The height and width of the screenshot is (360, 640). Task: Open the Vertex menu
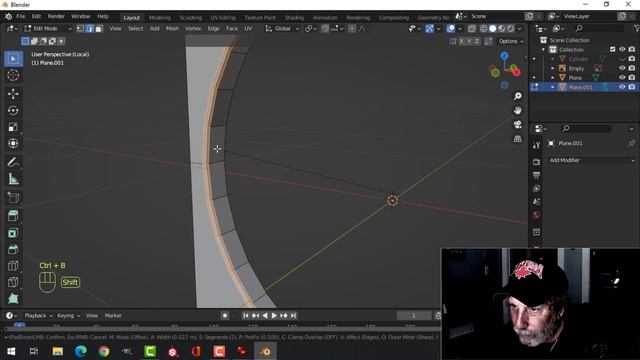click(x=193, y=29)
